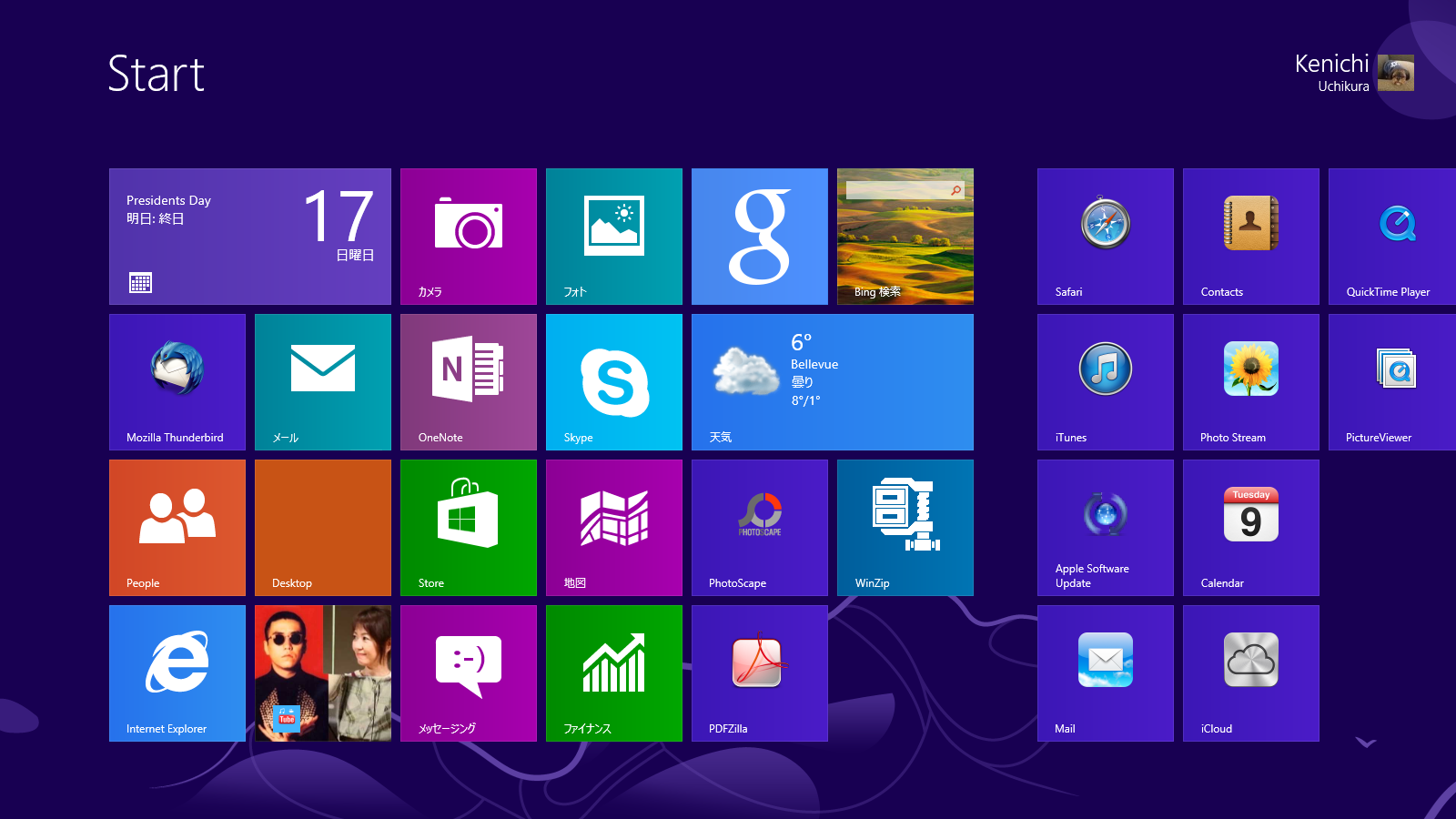Launch QuickTime Player tile

[x=1392, y=237]
